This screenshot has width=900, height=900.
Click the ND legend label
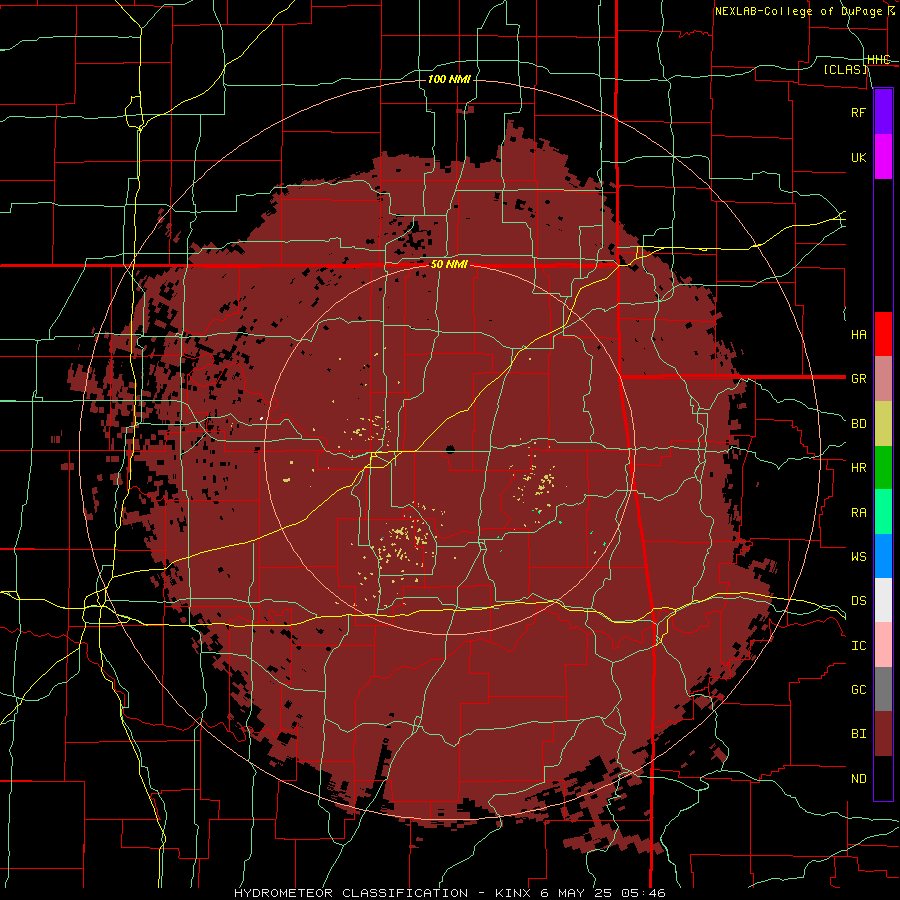click(x=858, y=778)
